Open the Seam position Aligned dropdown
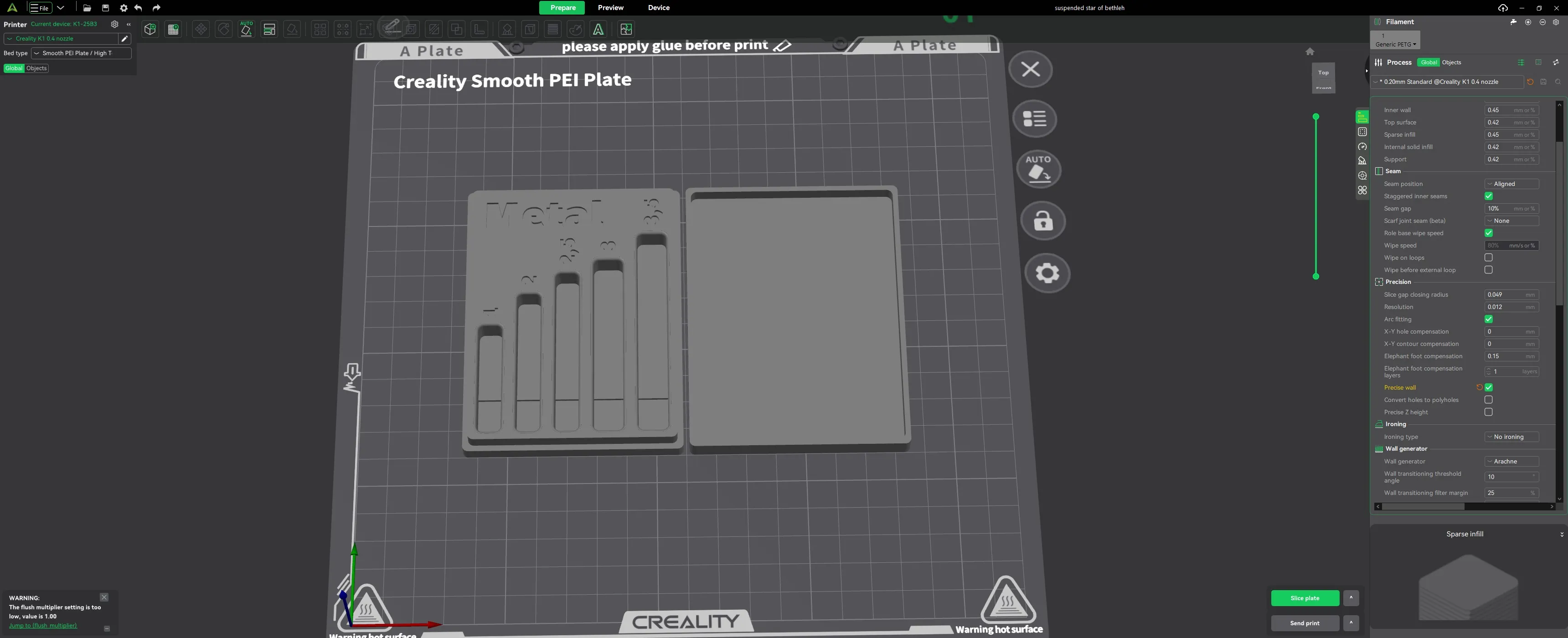Viewport: 1568px width, 638px height. 1511,184
